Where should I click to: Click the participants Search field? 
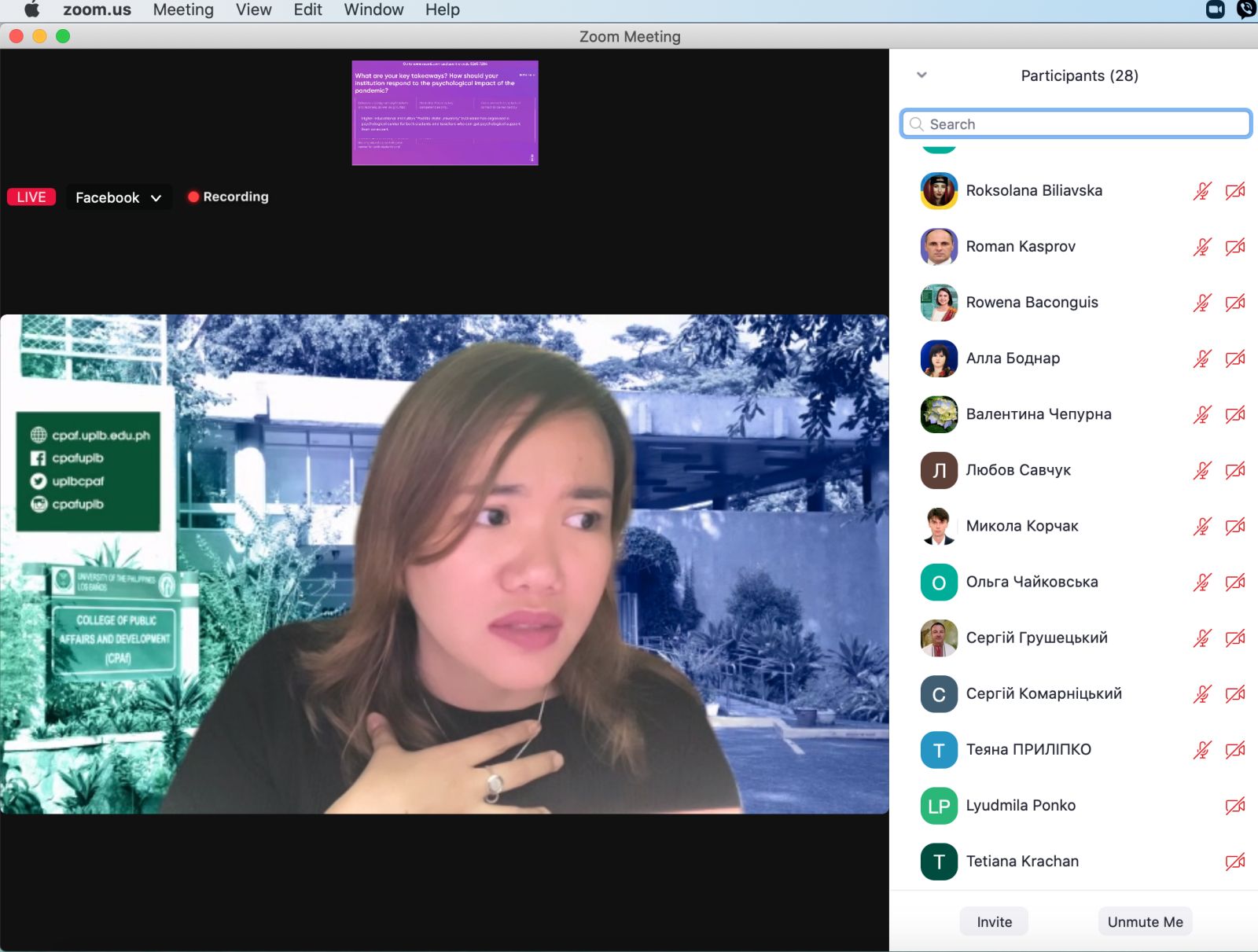[1076, 124]
